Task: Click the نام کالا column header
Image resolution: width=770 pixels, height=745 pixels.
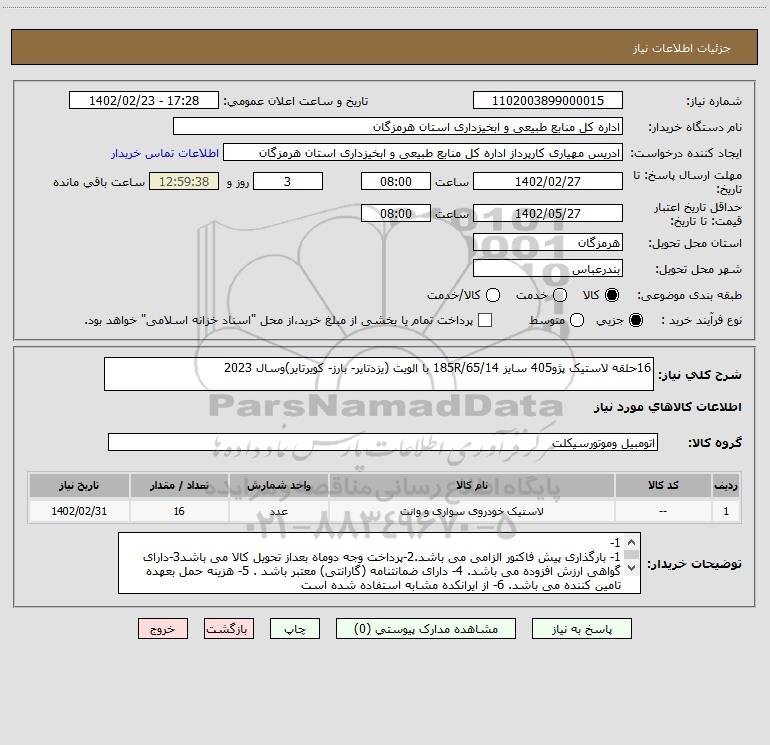Action: coord(472,485)
